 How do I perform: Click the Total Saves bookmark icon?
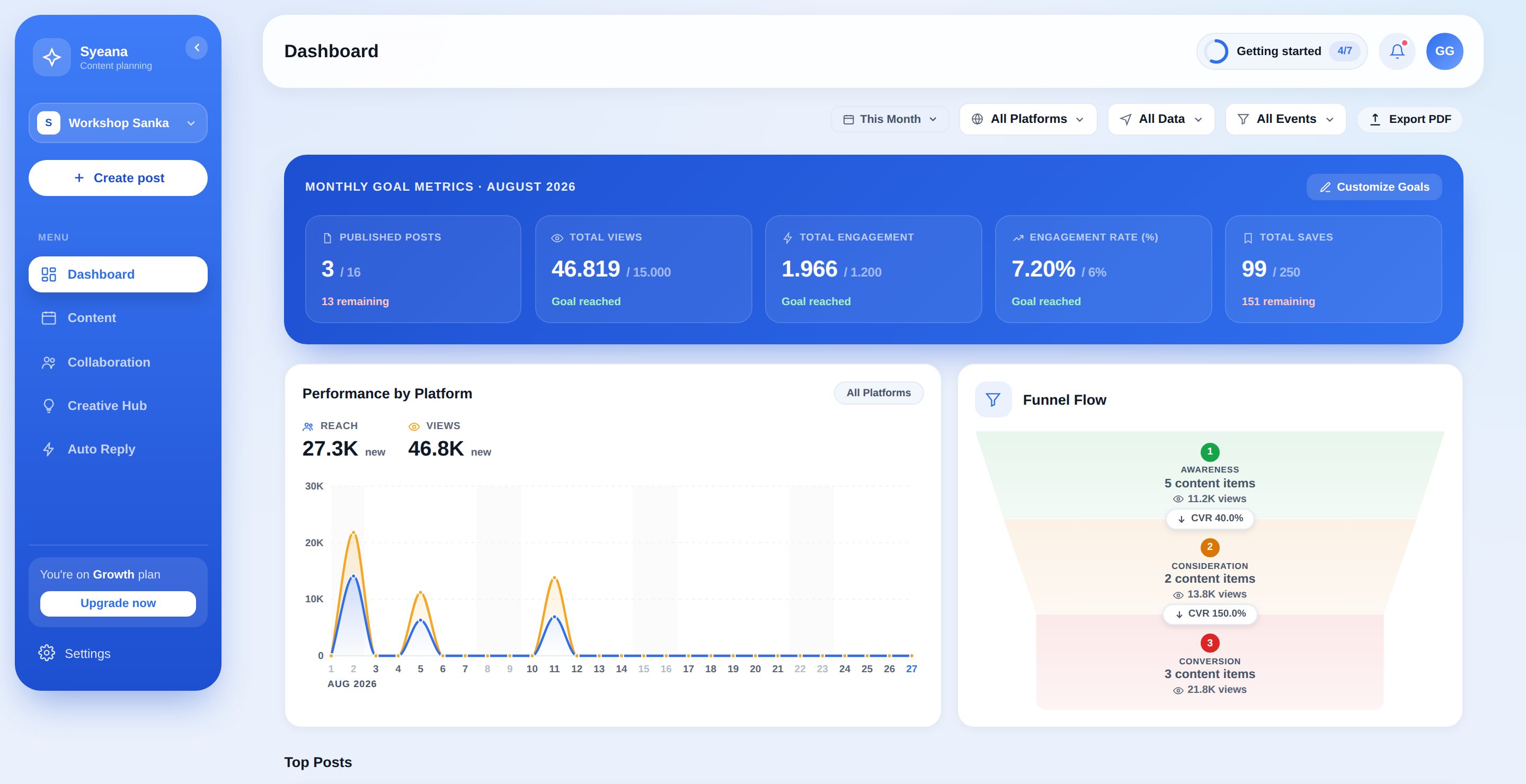1248,238
